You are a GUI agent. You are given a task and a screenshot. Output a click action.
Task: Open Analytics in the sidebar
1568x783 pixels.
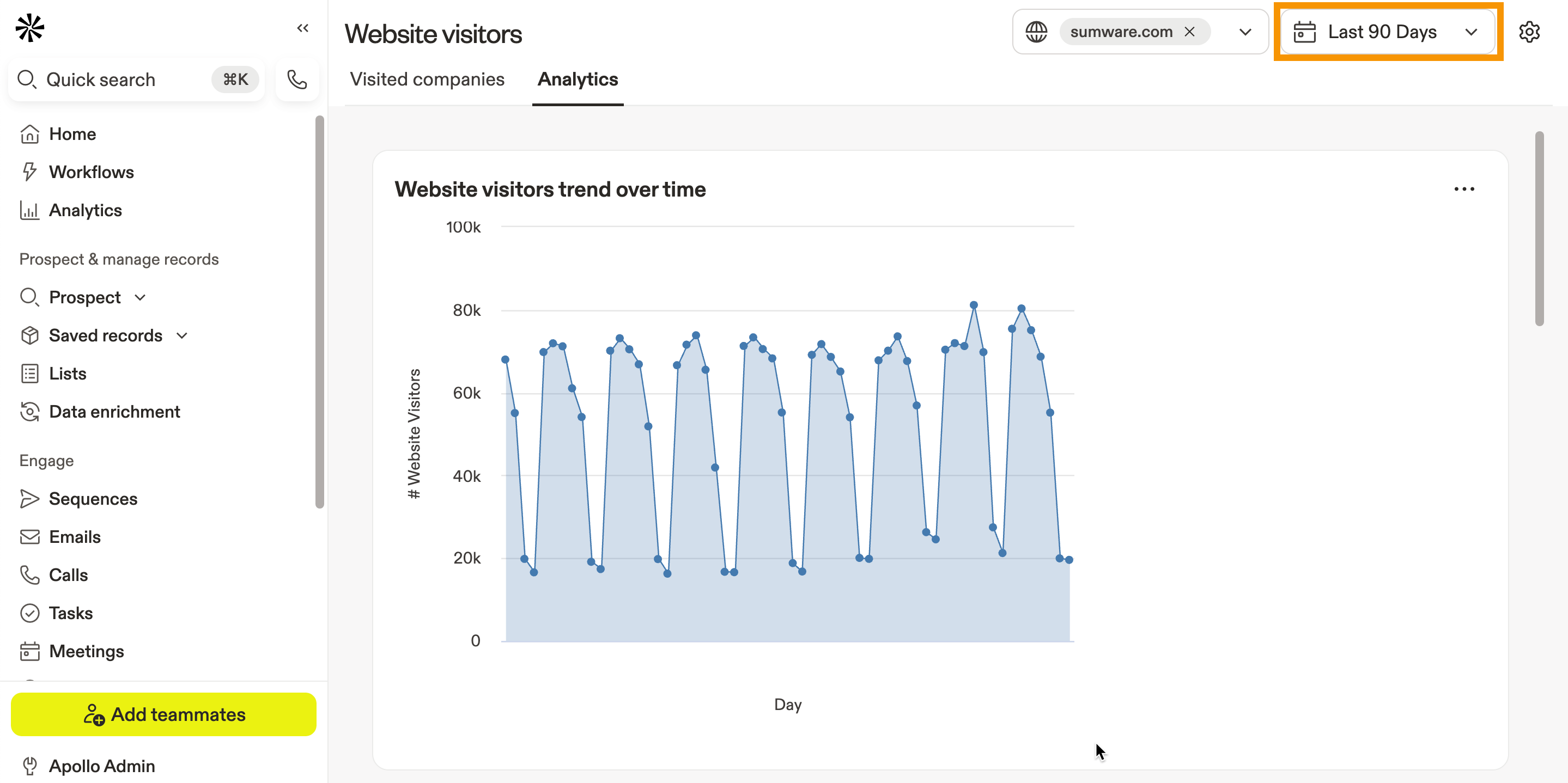click(x=85, y=210)
